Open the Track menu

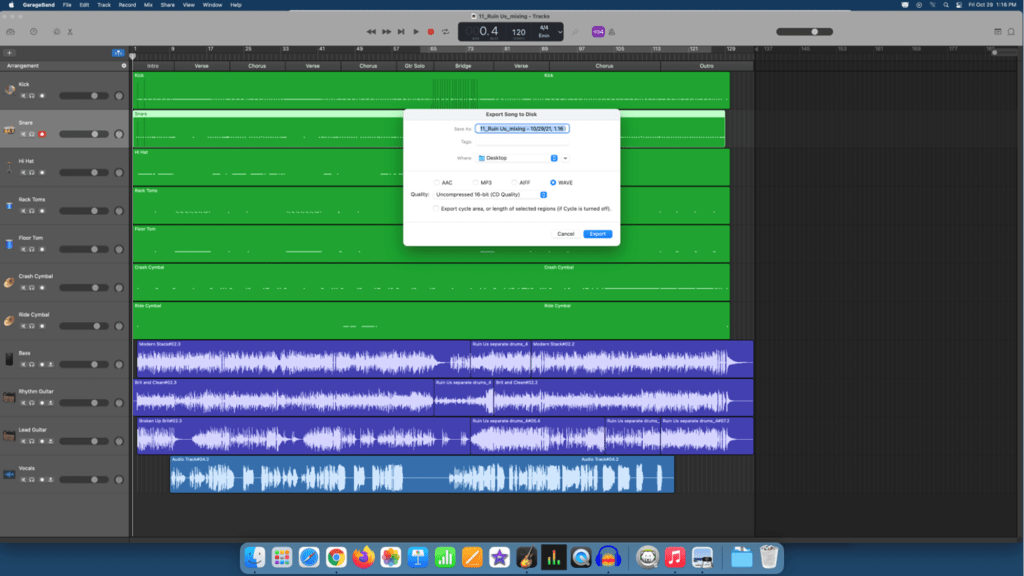tap(106, 5)
